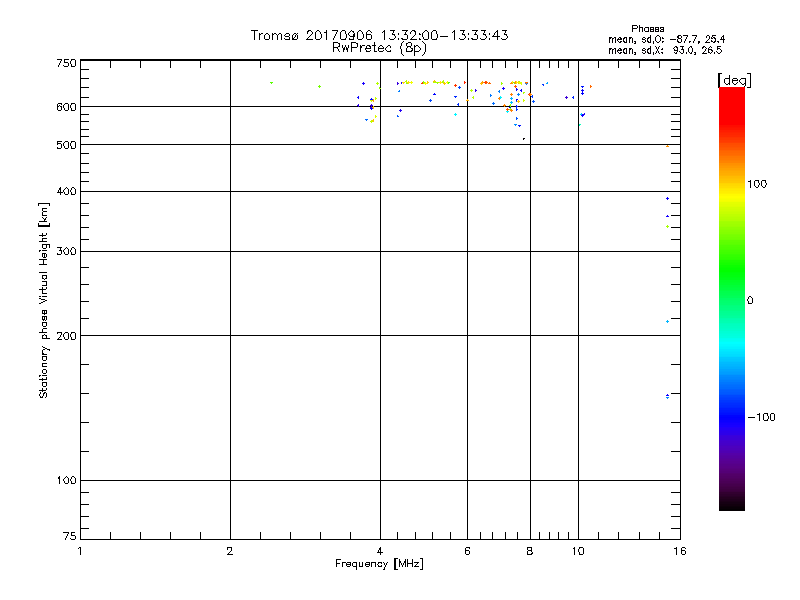Click the Stationary phase Virtual Height axis label
Screen dimensions: 800x600
pos(43,300)
